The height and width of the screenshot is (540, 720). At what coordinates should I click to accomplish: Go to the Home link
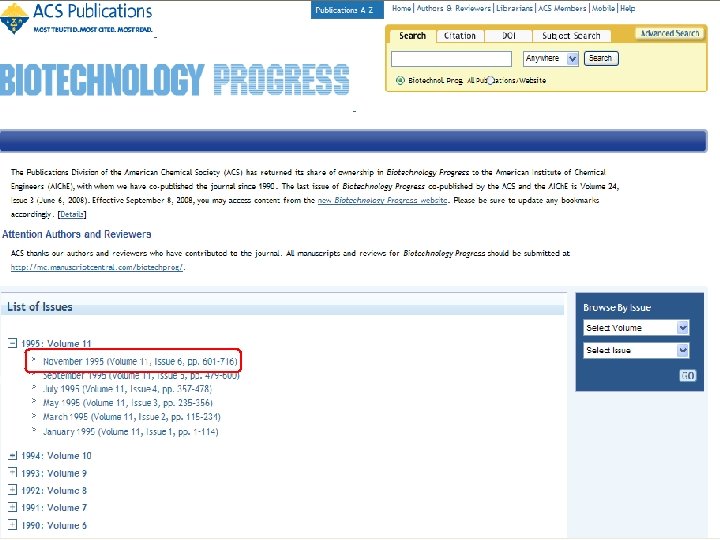401,8
